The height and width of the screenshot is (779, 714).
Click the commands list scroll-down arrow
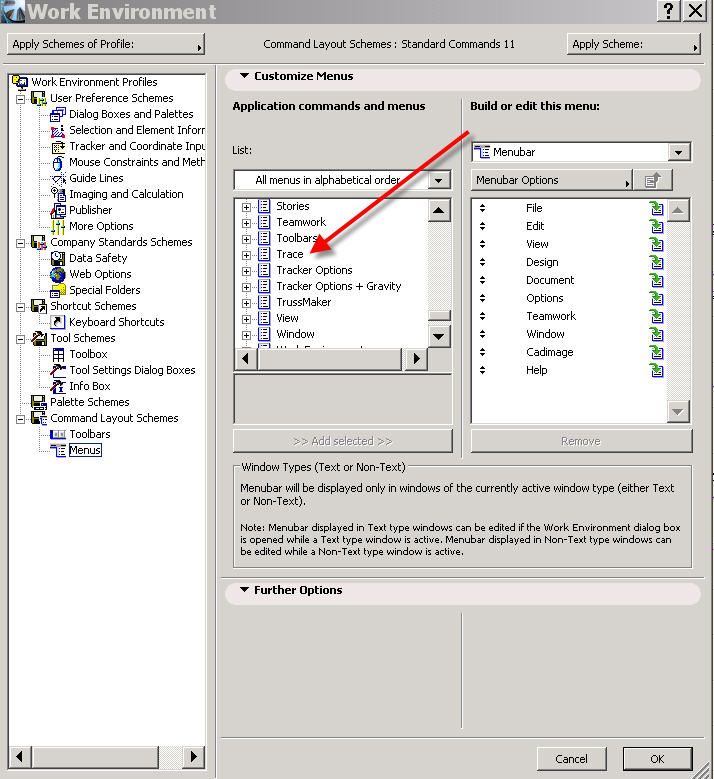pos(438,336)
